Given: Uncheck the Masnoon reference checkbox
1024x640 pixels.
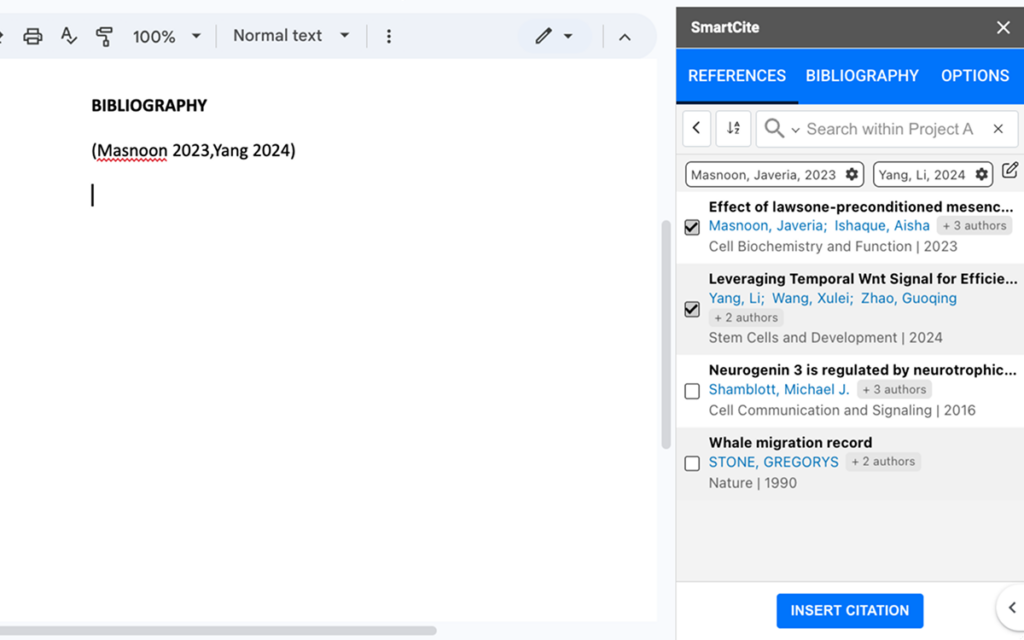Looking at the screenshot, I should [691, 227].
